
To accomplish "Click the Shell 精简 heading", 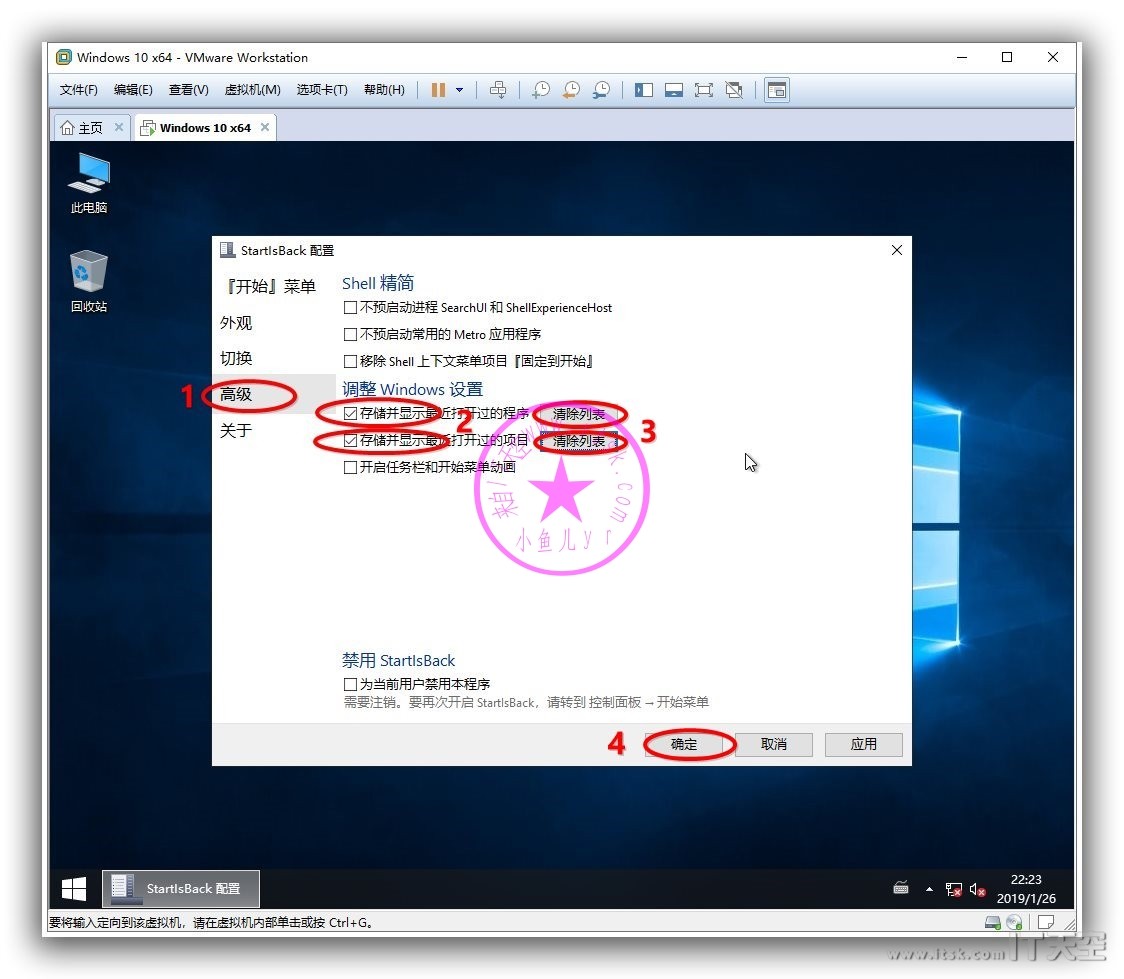I will coord(378,283).
